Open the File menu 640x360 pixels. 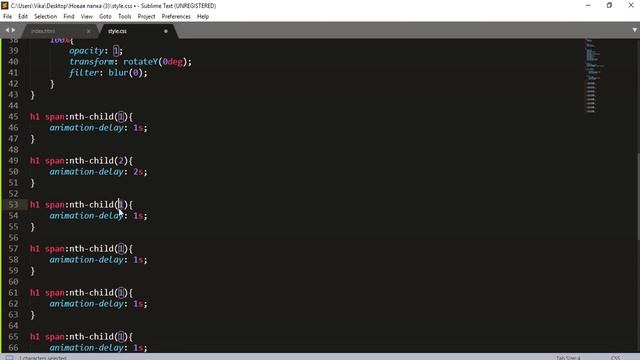[x=7, y=16]
